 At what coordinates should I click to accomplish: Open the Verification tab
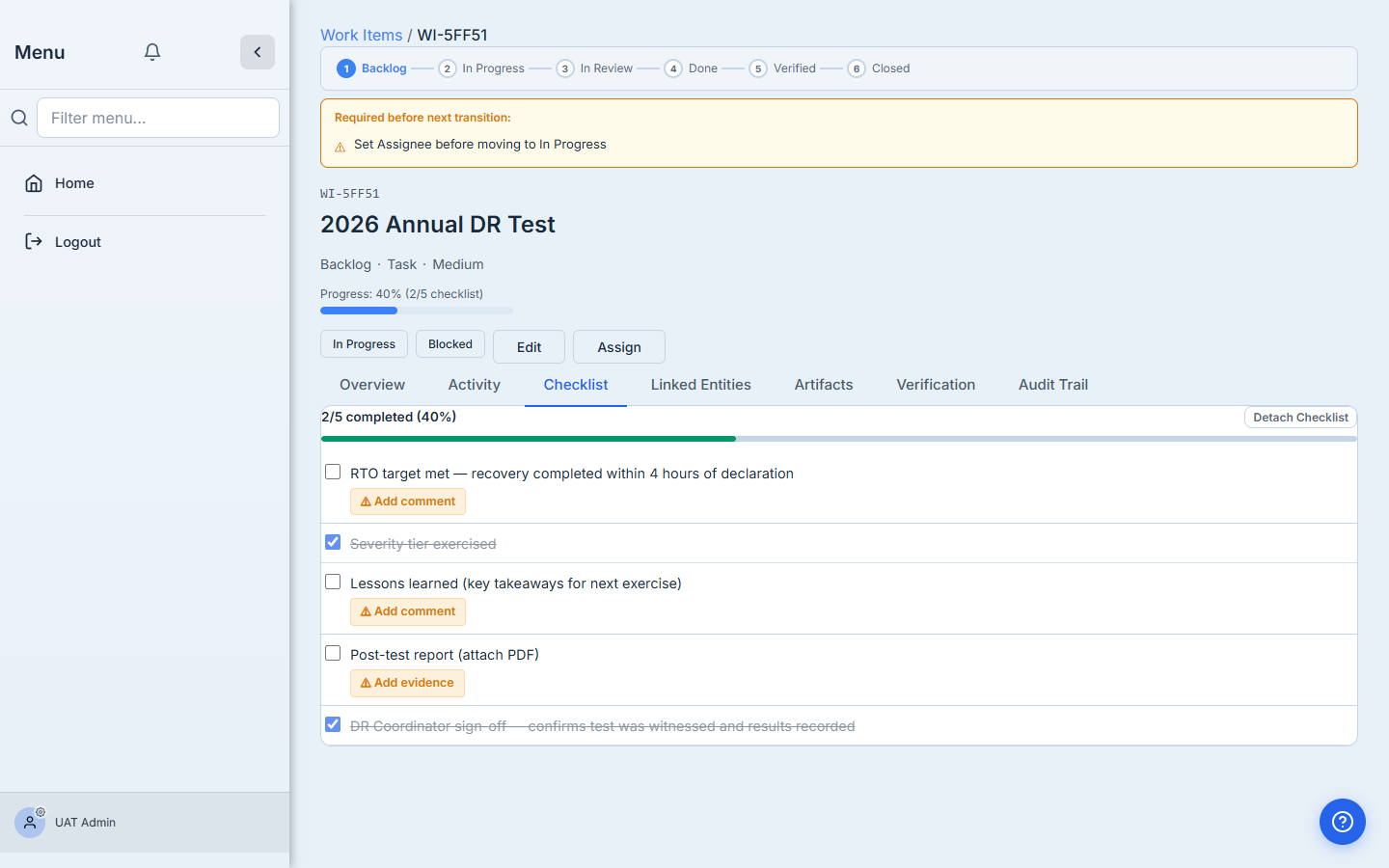[936, 385]
